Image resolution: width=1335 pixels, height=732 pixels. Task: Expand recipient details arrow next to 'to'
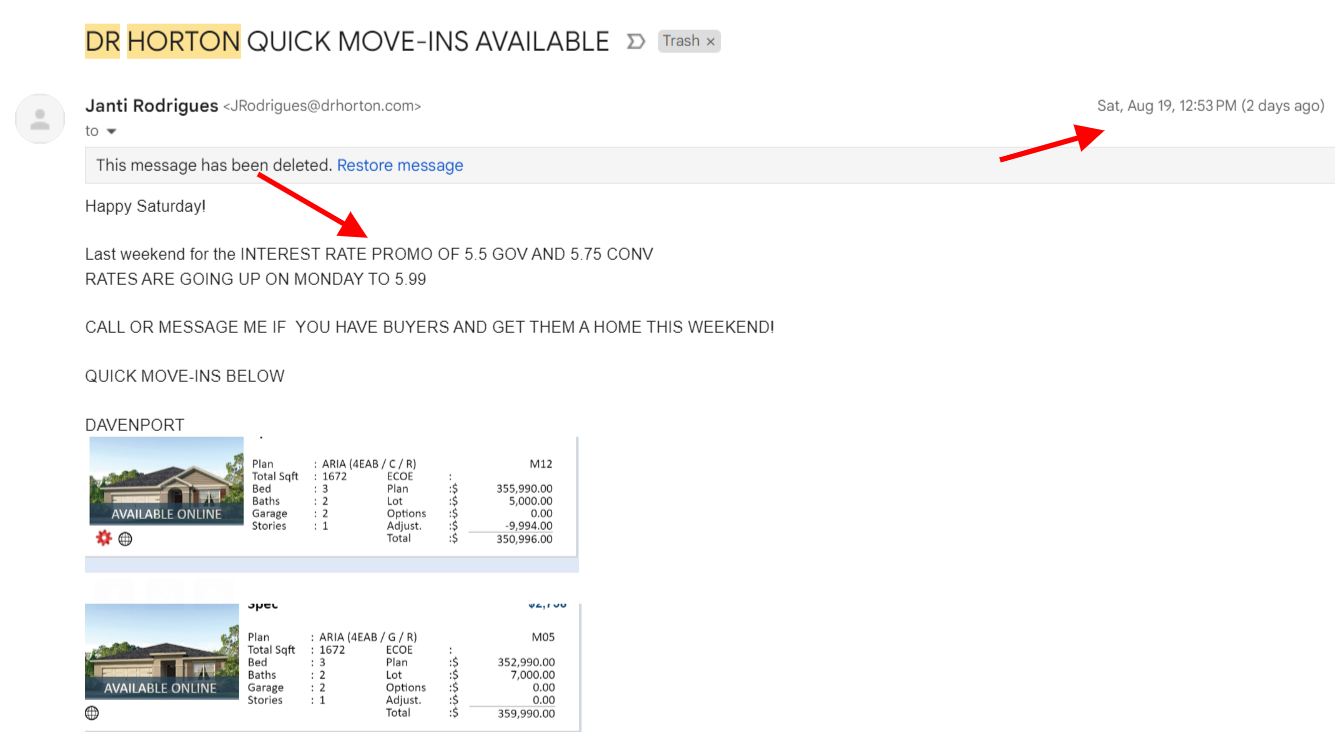pos(111,132)
